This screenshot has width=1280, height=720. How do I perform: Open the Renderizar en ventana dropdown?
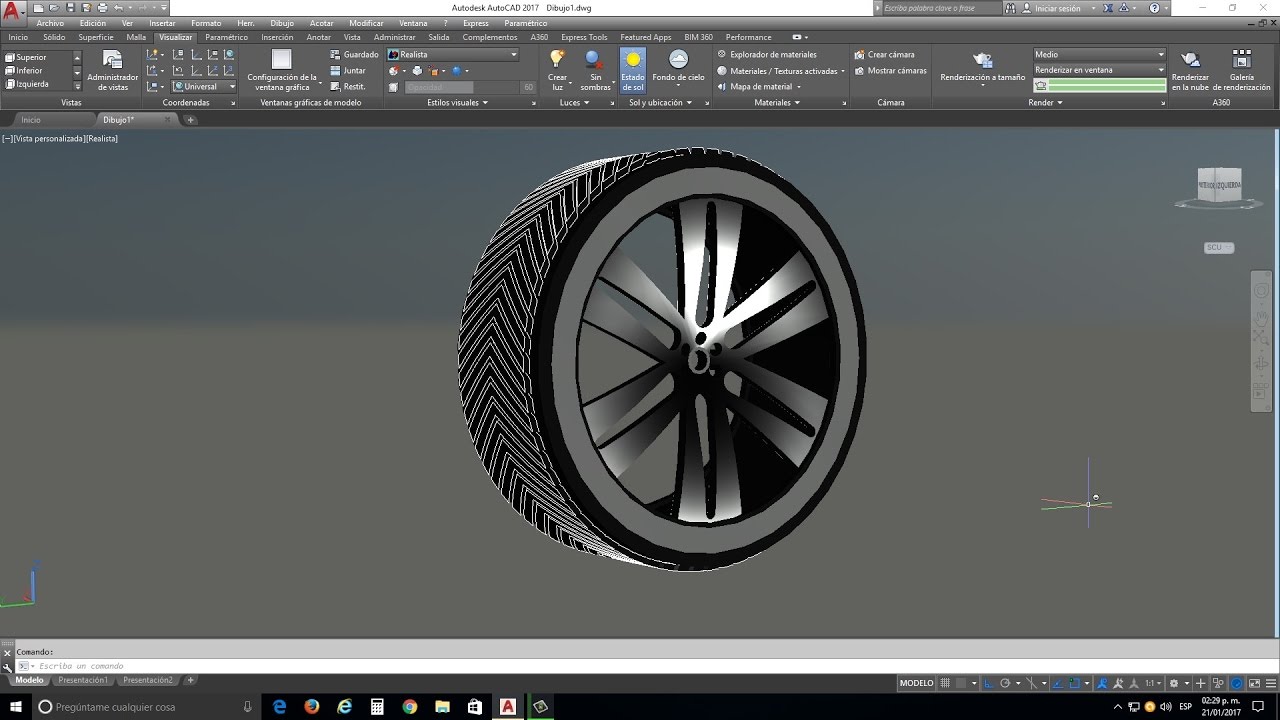(x=1100, y=70)
